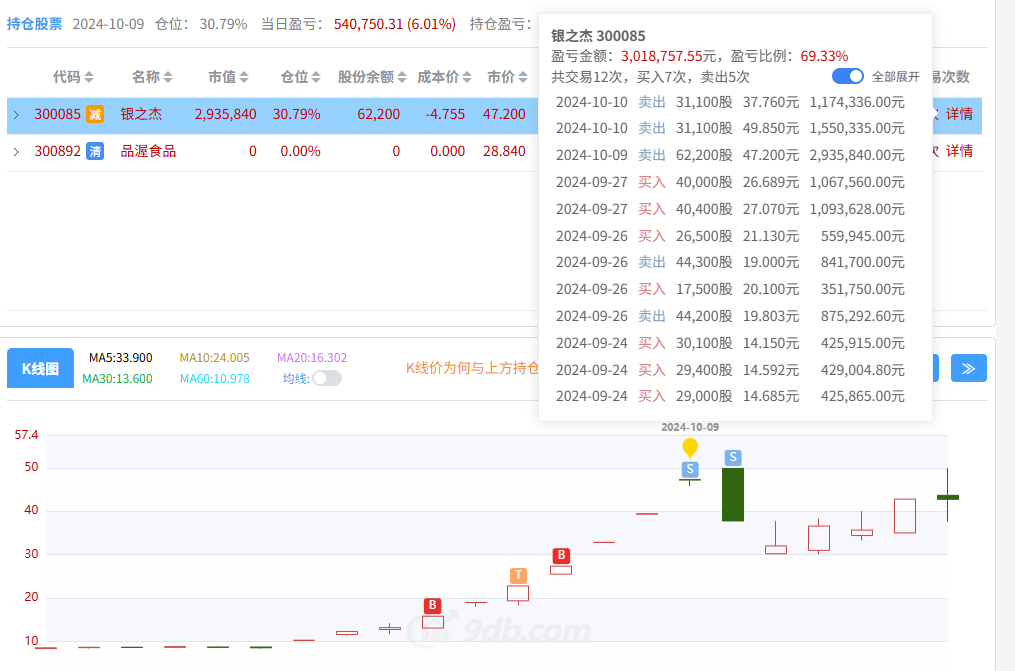1015x671 pixels.
Task: Click the orange T marker on the chart
Action: (x=518, y=575)
